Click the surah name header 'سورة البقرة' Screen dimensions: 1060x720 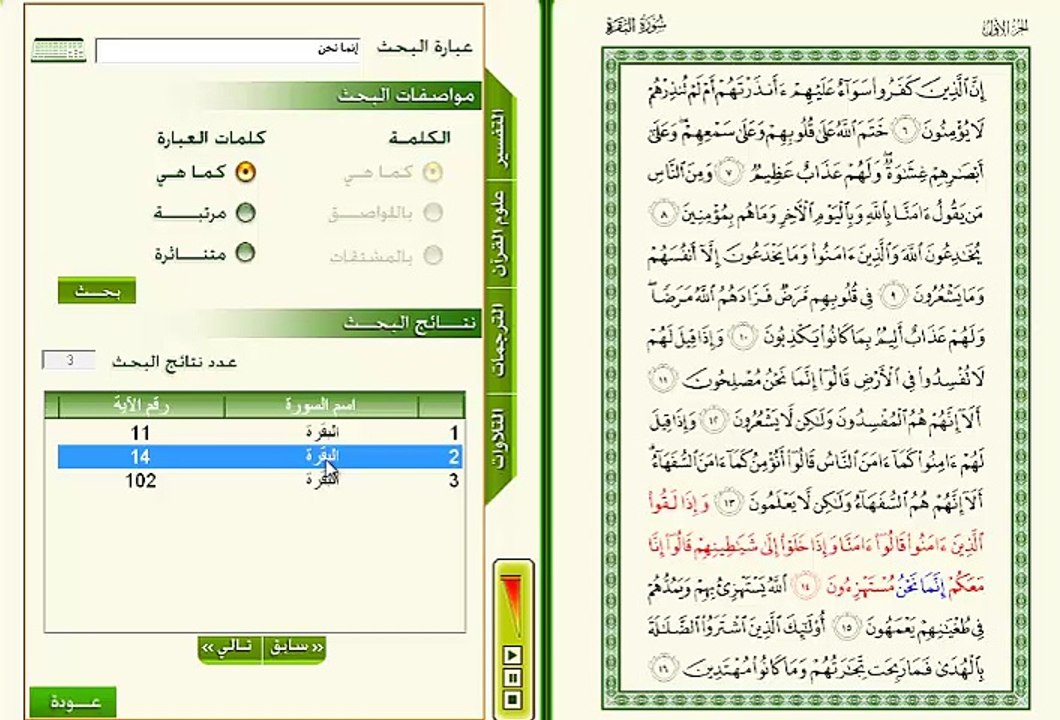click(x=635, y=26)
